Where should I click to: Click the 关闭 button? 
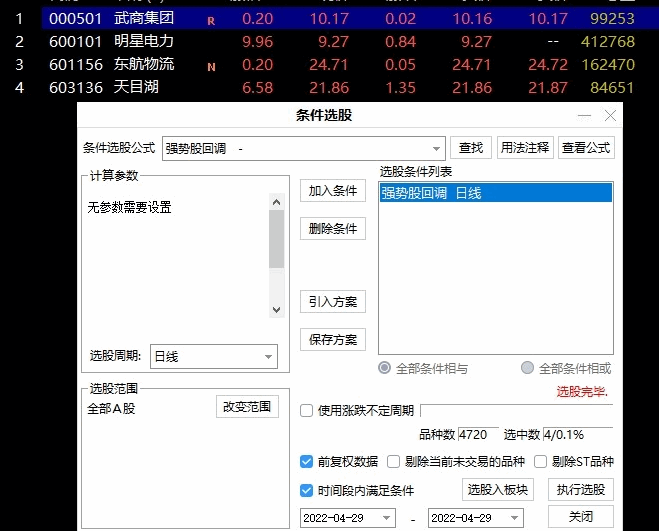(x=581, y=516)
